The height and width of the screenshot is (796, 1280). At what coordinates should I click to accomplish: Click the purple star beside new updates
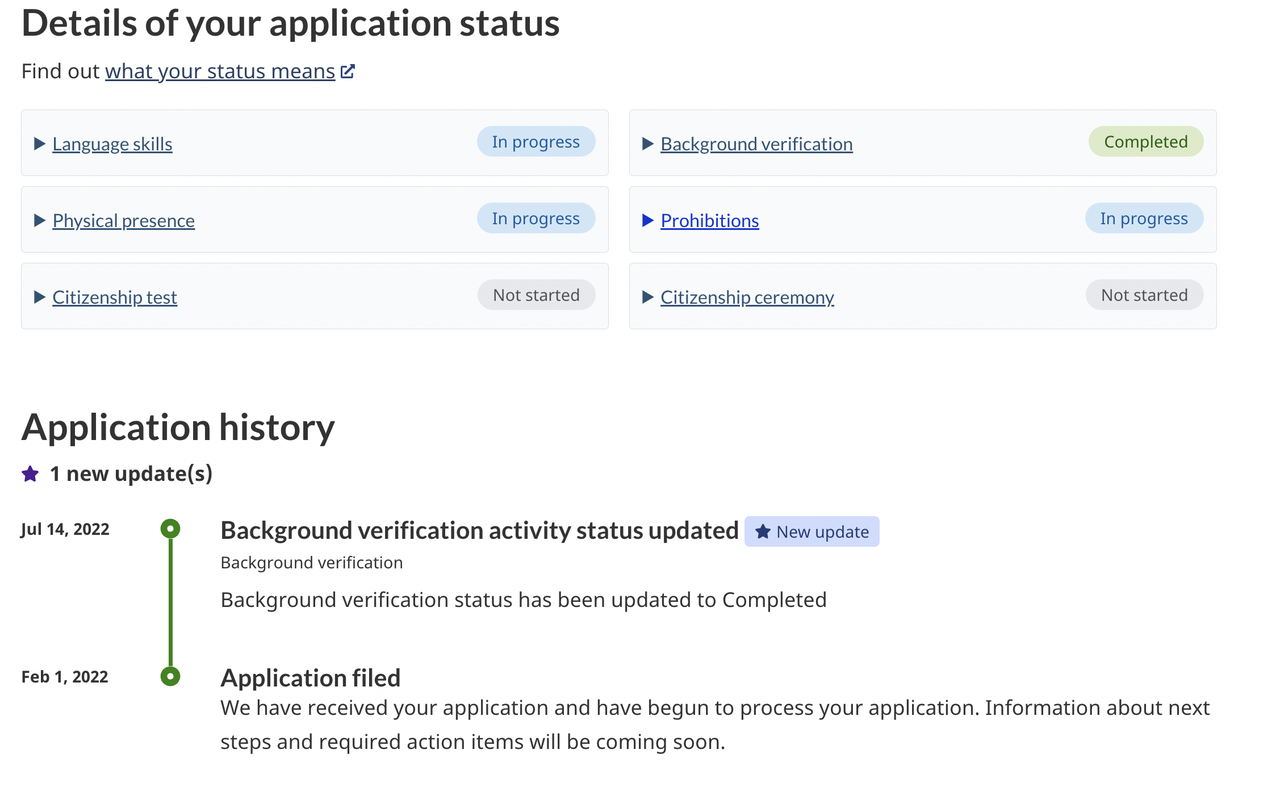30,473
